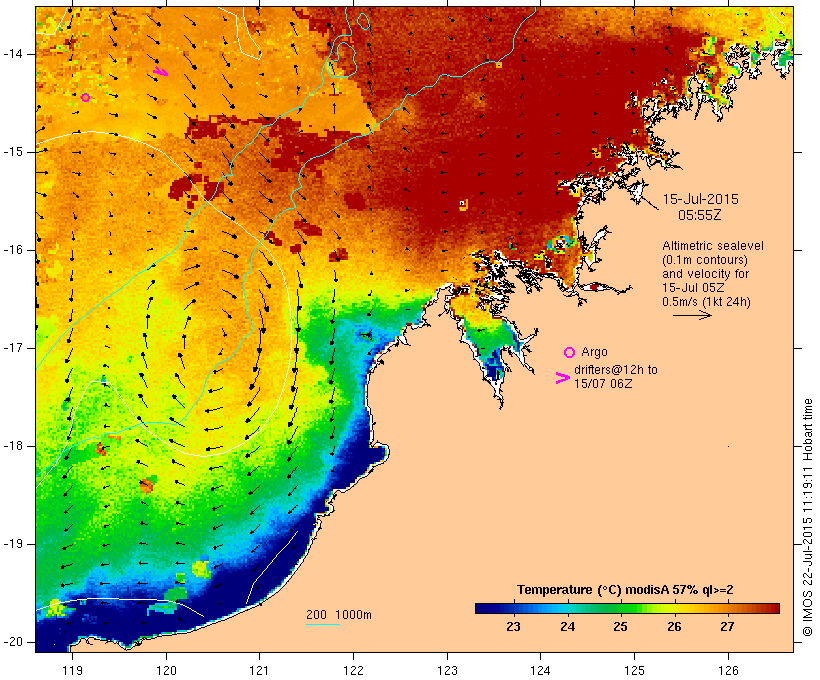820x680 pixels.
Task: Click the date text 15-Jul-2015
Action: pos(700,199)
